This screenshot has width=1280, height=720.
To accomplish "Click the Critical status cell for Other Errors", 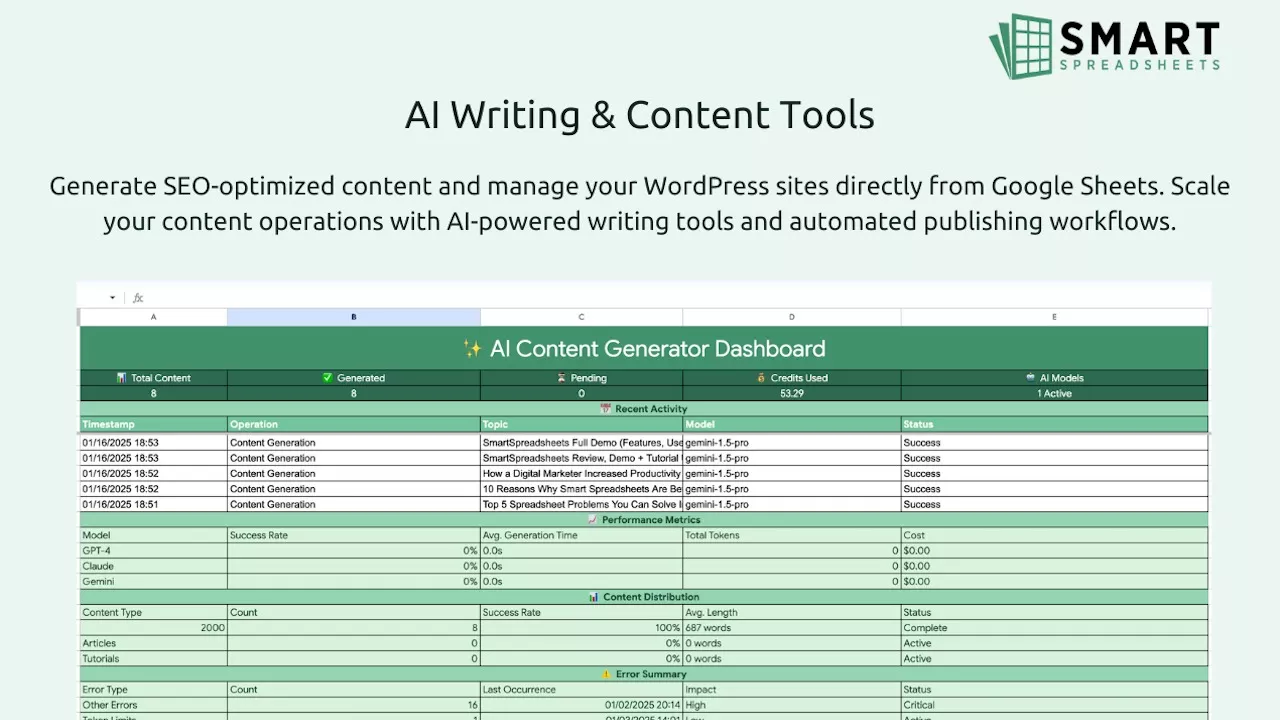I will 1054,705.
